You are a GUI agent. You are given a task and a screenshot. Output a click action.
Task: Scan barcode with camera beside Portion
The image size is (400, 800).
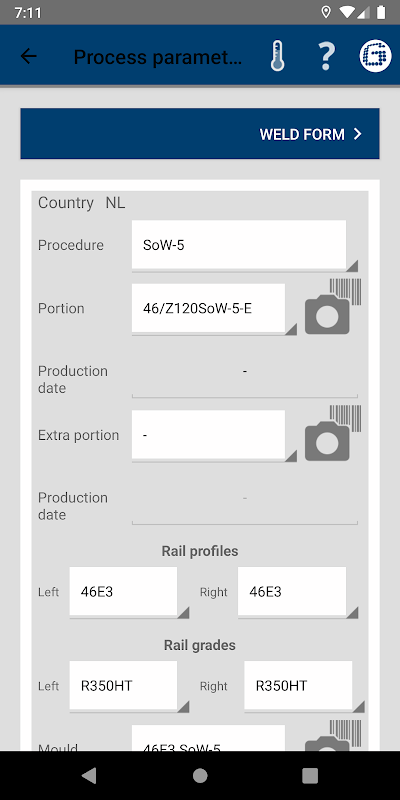pyautogui.click(x=333, y=307)
